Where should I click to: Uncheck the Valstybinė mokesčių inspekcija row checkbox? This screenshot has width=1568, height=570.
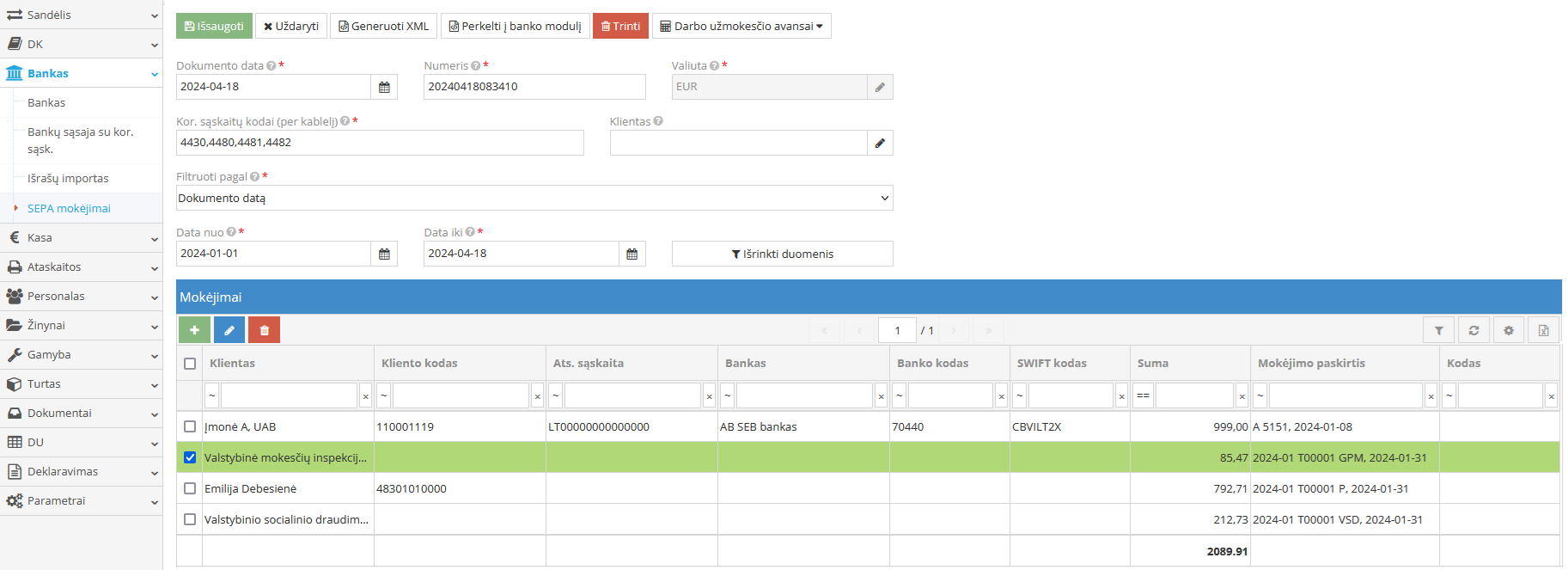tap(190, 457)
